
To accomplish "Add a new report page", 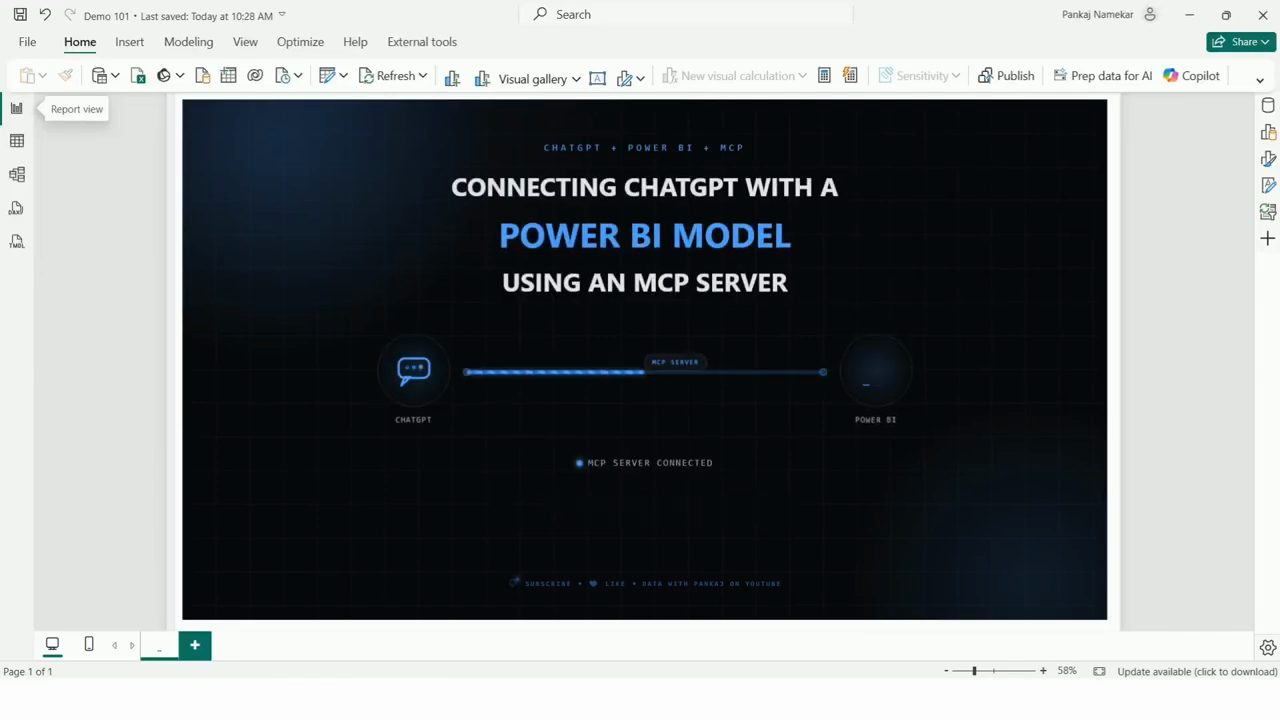I will click(x=195, y=645).
